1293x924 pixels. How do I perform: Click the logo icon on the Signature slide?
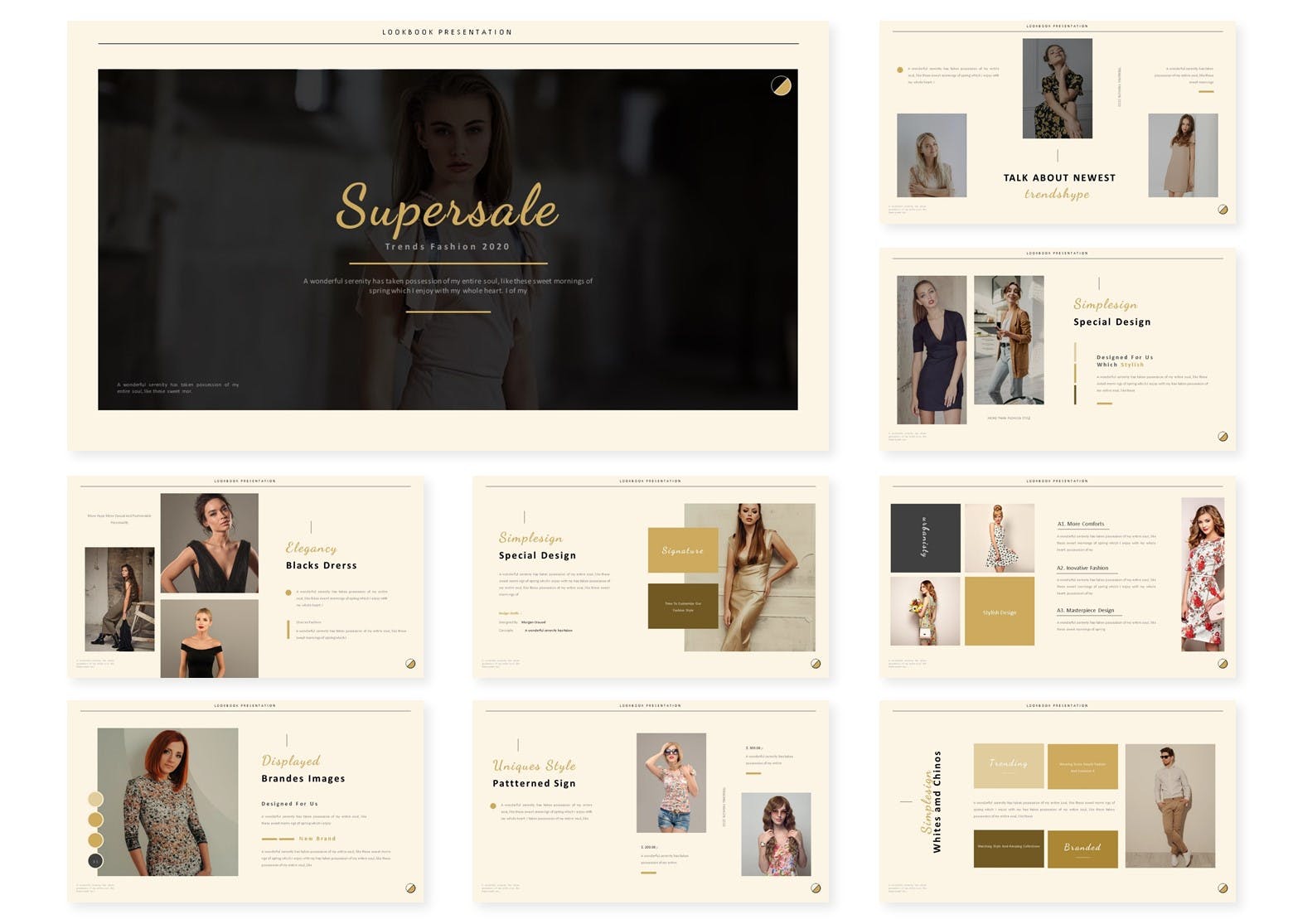pos(816,664)
